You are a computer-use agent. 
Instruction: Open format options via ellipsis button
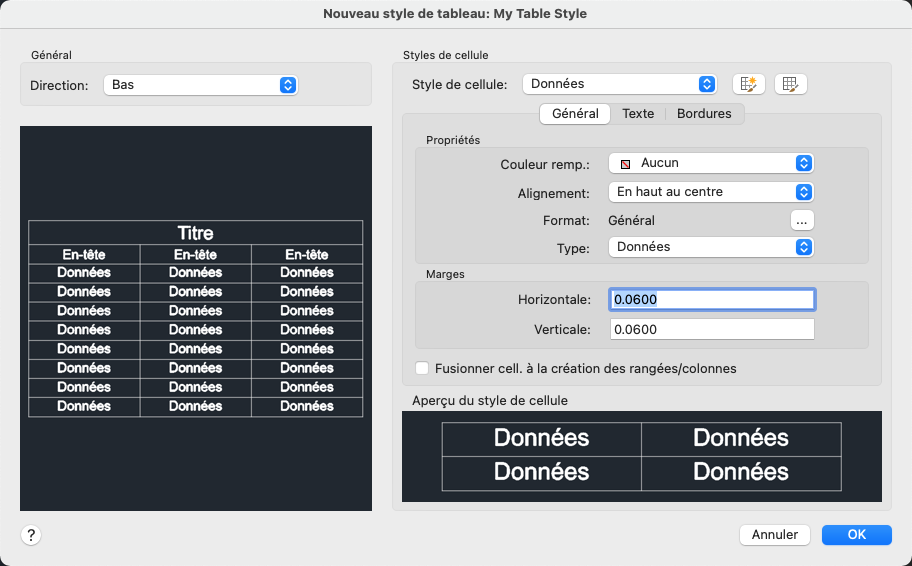(801, 220)
